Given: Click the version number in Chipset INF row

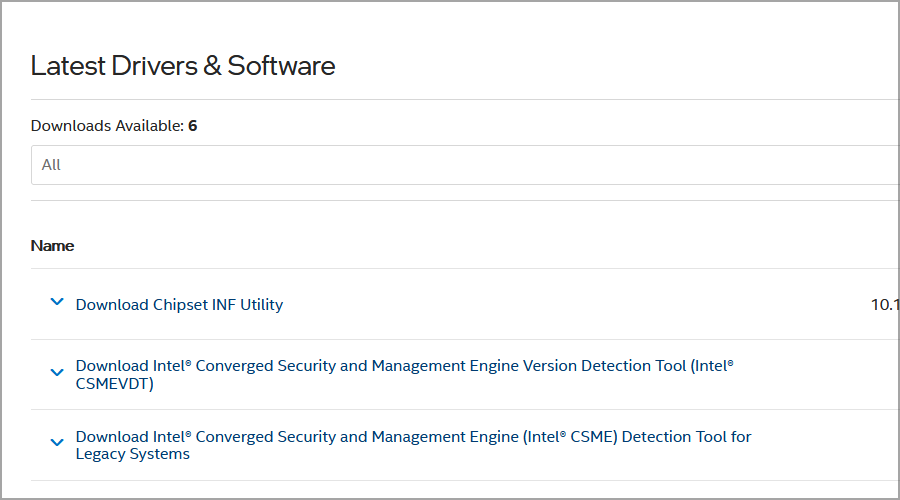Looking at the screenshot, I should (x=885, y=305).
